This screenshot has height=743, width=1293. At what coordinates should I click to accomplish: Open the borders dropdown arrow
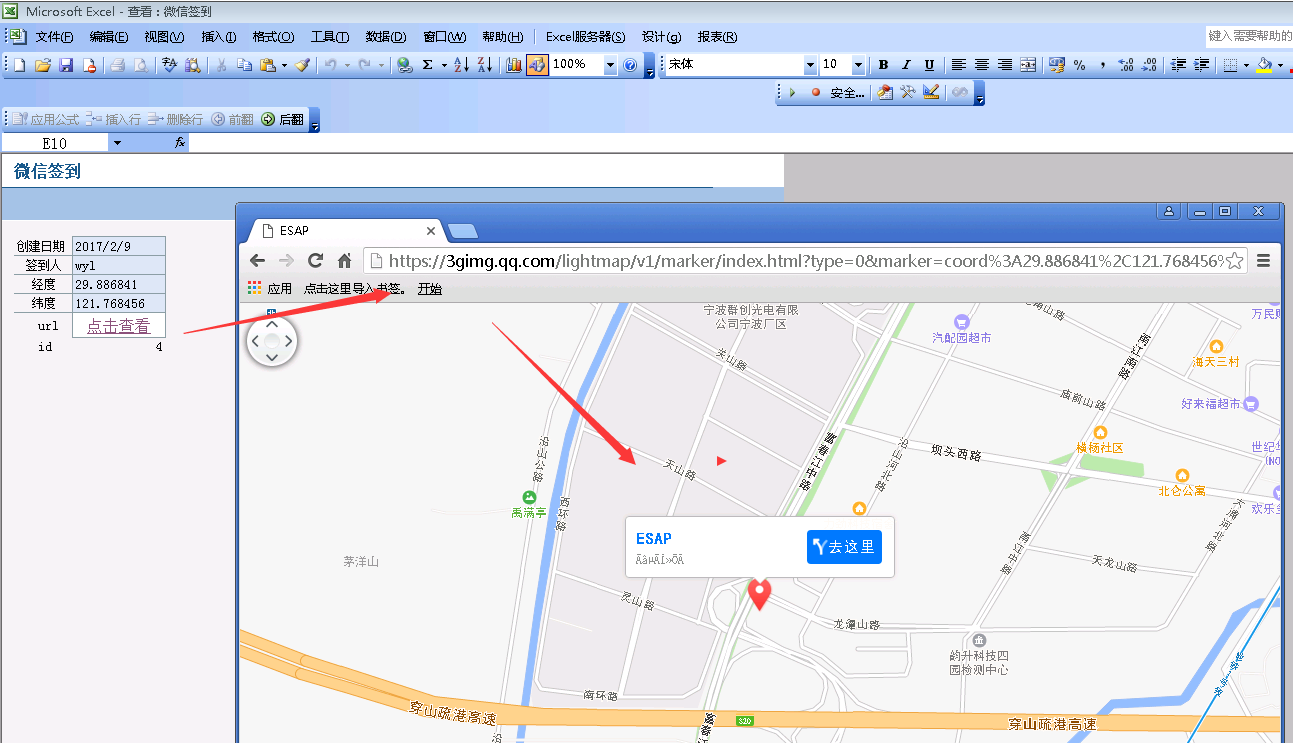1246,65
